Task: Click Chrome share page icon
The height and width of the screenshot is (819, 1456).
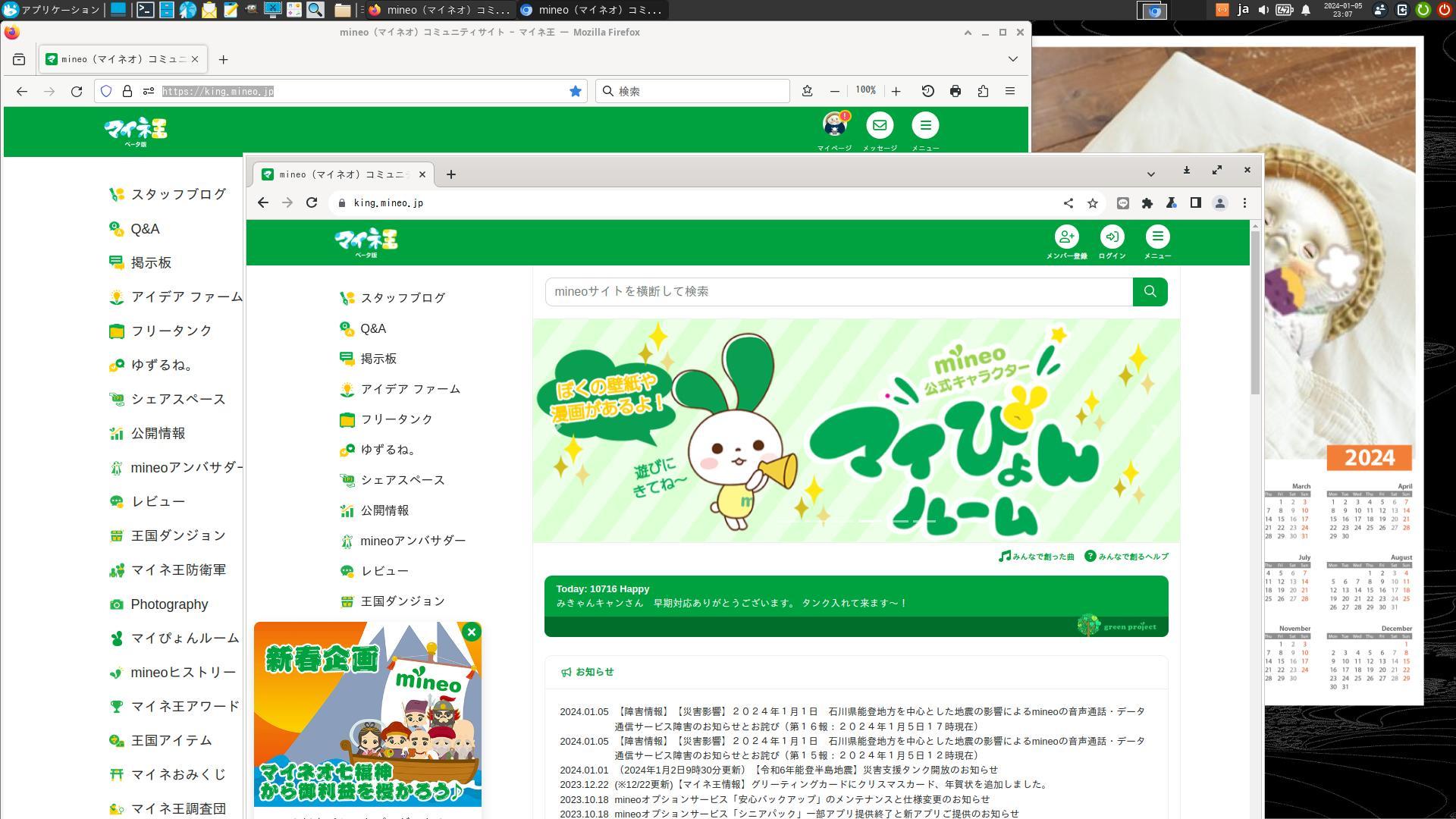Action: pos(1068,203)
